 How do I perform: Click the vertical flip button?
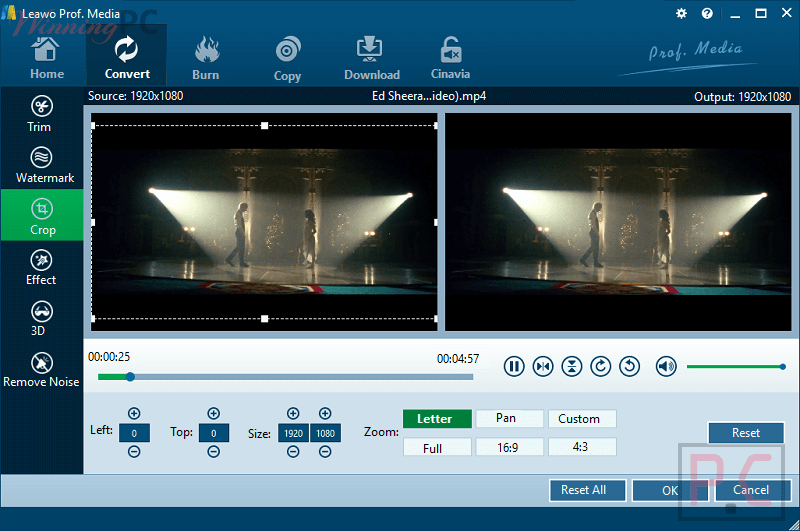click(x=571, y=366)
